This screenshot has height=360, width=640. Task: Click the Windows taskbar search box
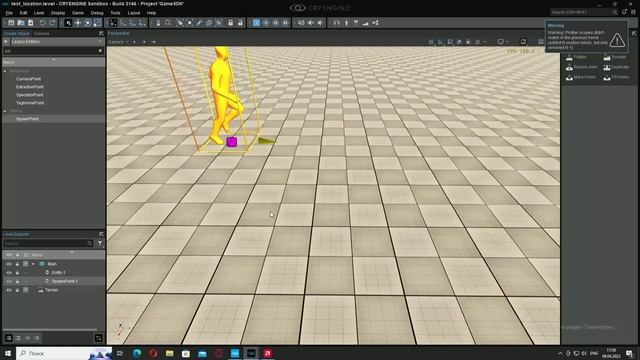(x=64, y=353)
